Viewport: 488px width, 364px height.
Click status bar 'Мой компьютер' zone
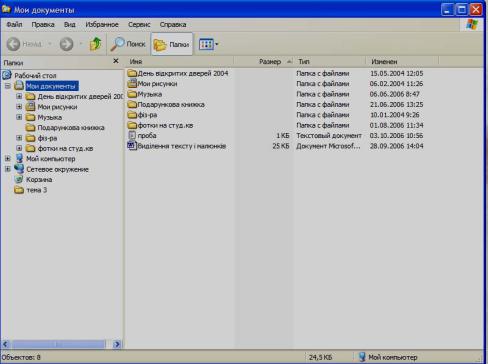(x=388, y=357)
